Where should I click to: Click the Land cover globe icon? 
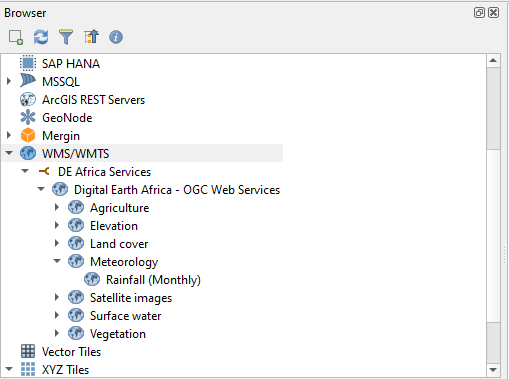76,243
